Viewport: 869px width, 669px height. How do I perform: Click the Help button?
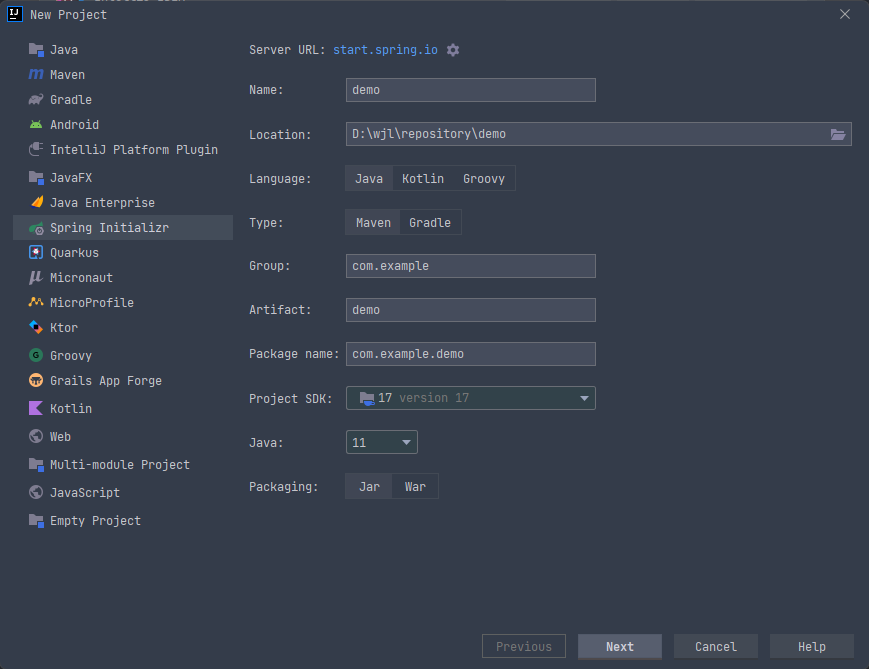(811, 646)
